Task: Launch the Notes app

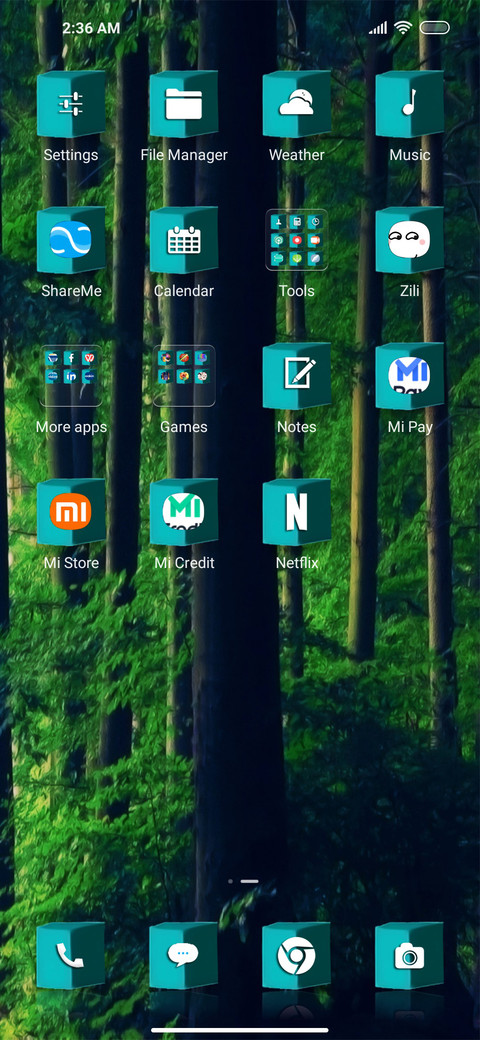Action: tap(296, 376)
